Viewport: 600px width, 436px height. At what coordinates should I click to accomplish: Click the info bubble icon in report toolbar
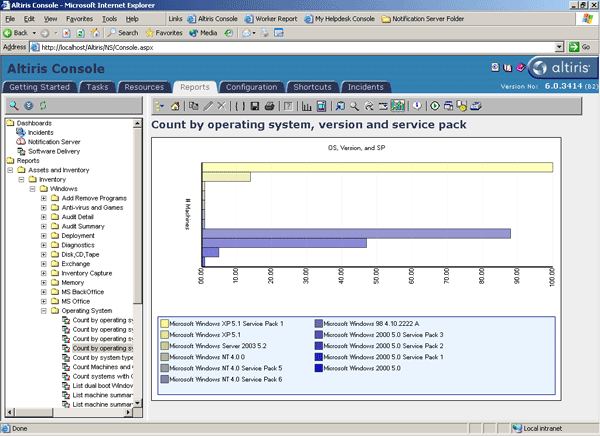[x=417, y=106]
